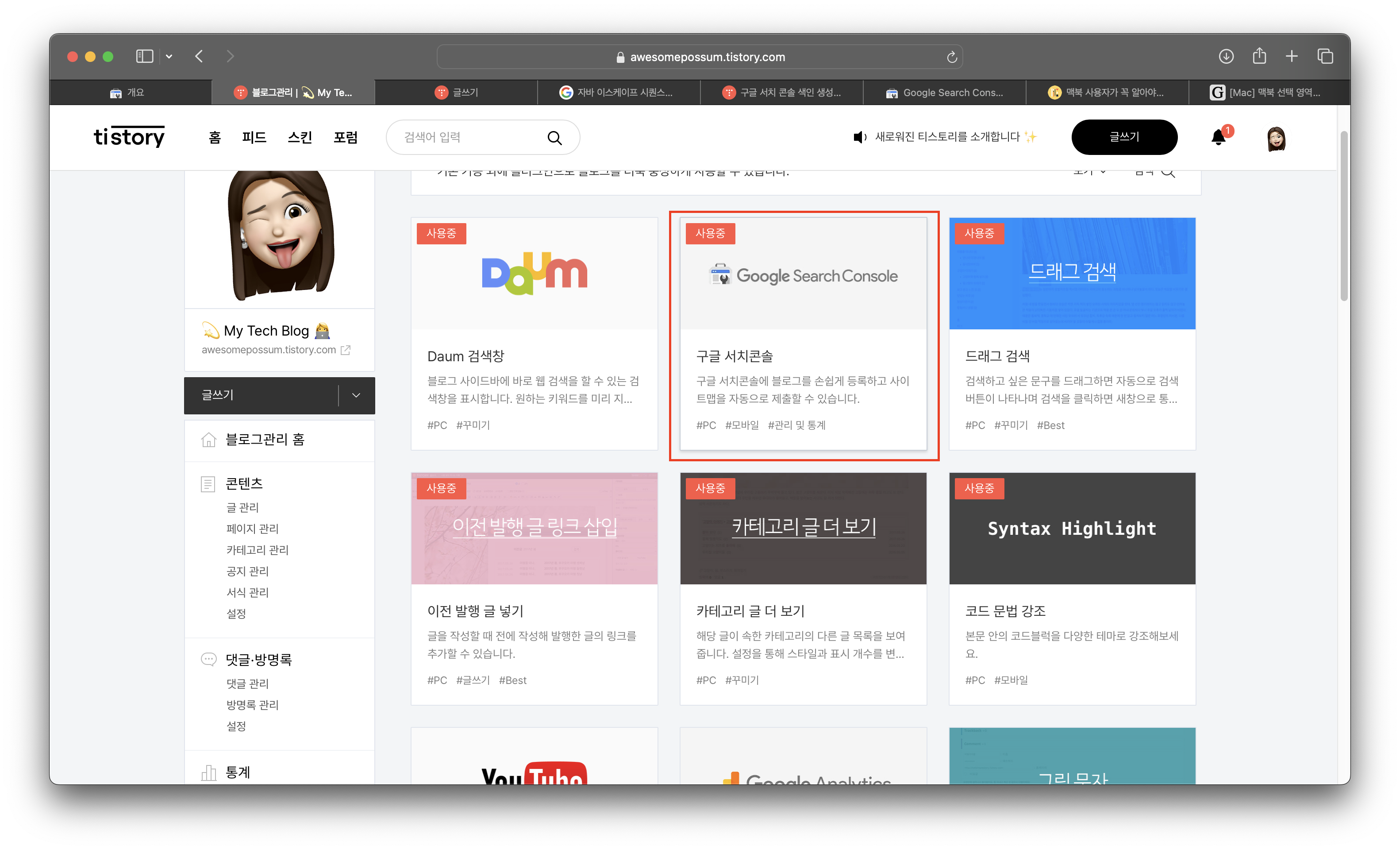Switch to the Google Search Cons... tab
Viewport: 1400px width, 850px height.
pos(944,92)
